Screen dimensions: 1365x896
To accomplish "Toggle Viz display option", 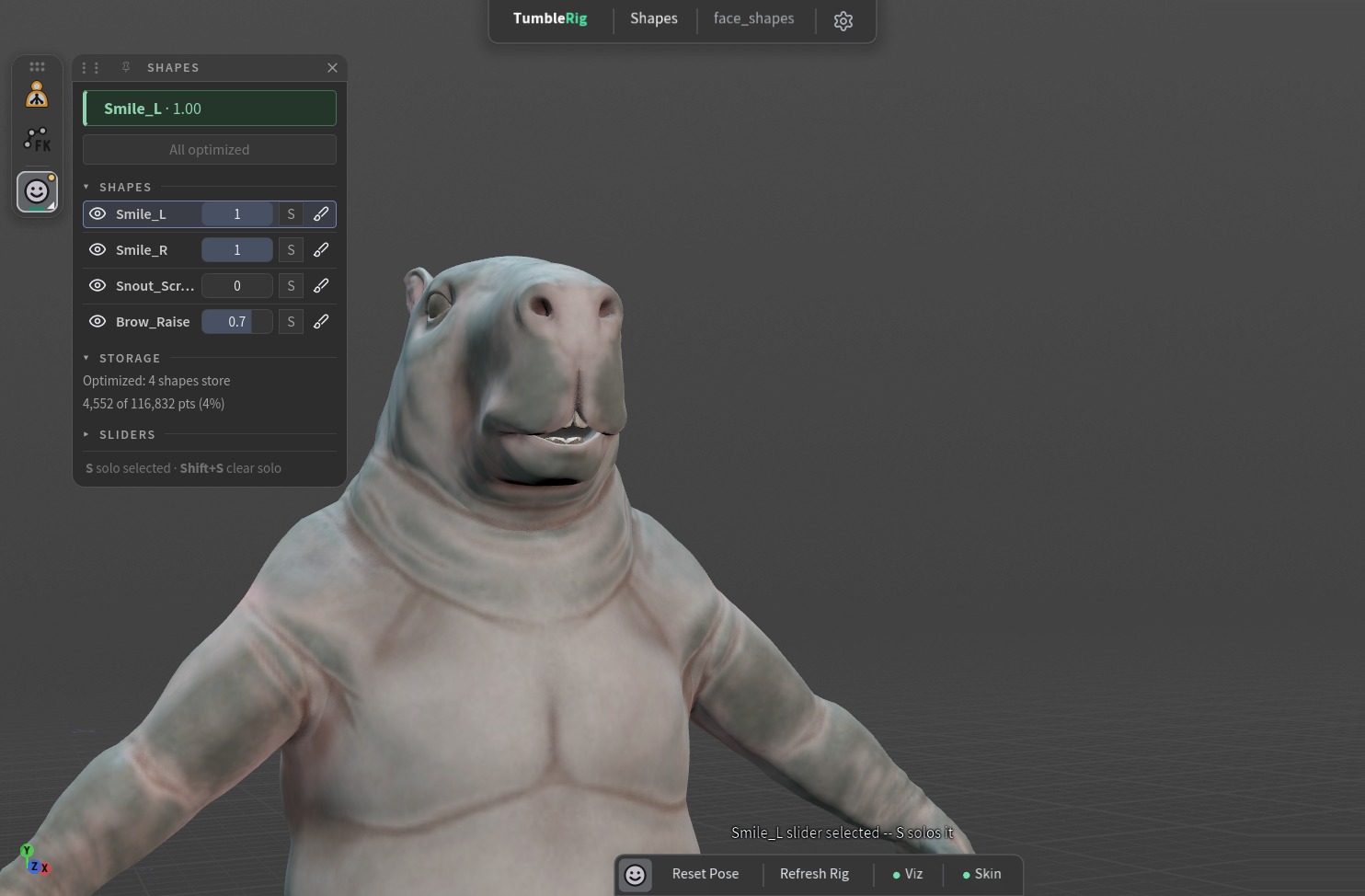I will (908, 874).
